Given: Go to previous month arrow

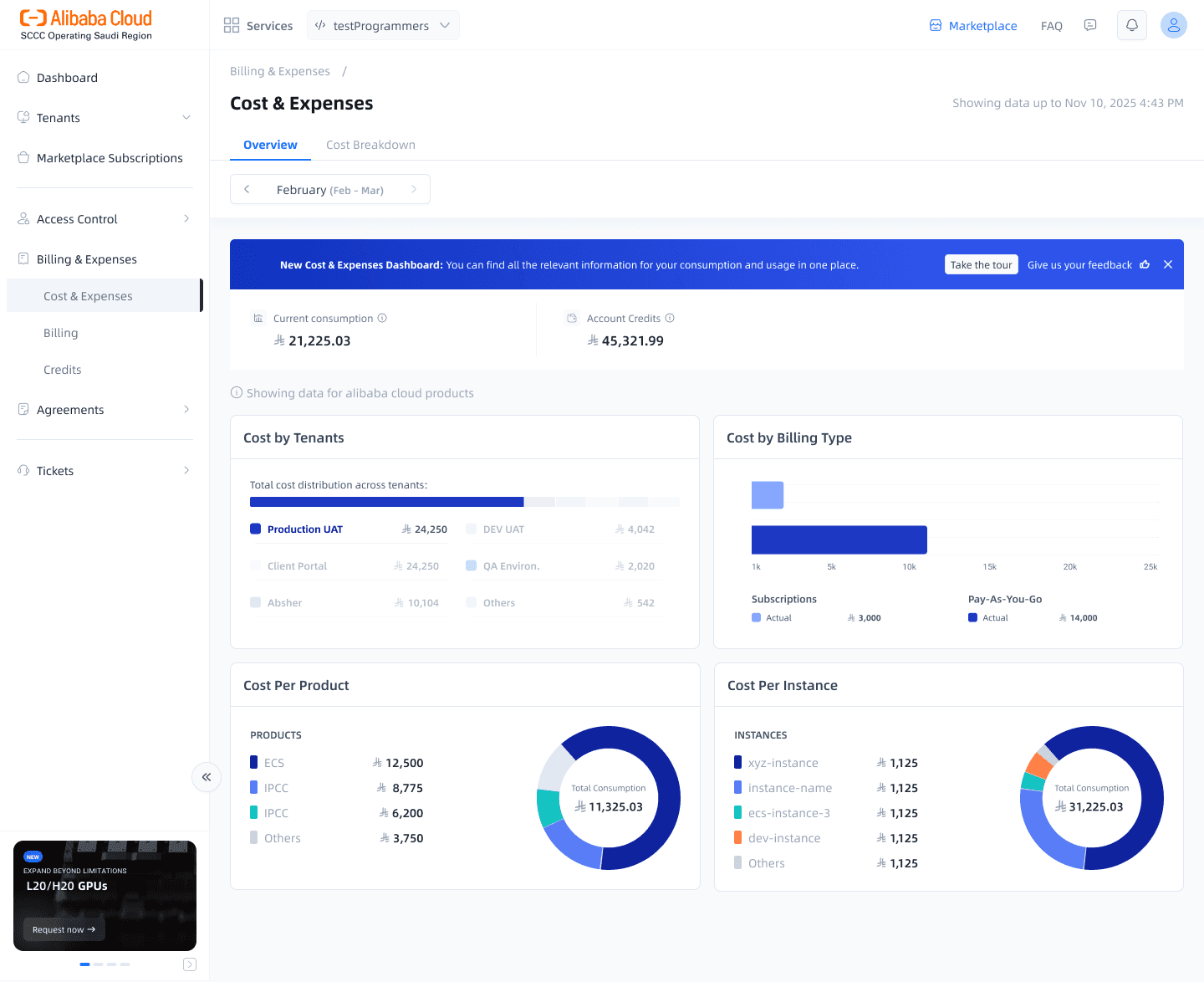Looking at the screenshot, I should point(247,189).
